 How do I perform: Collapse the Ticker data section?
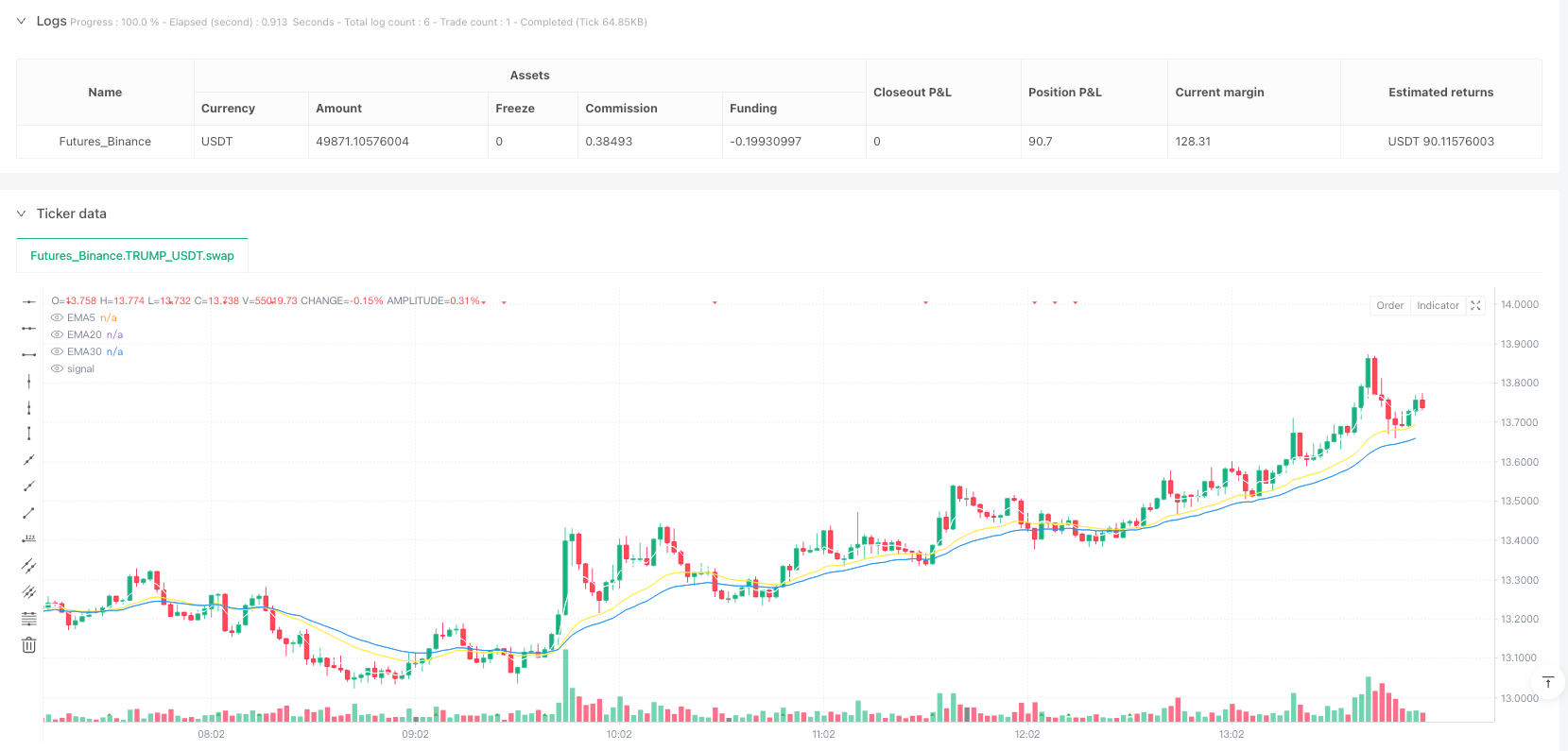[x=21, y=213]
